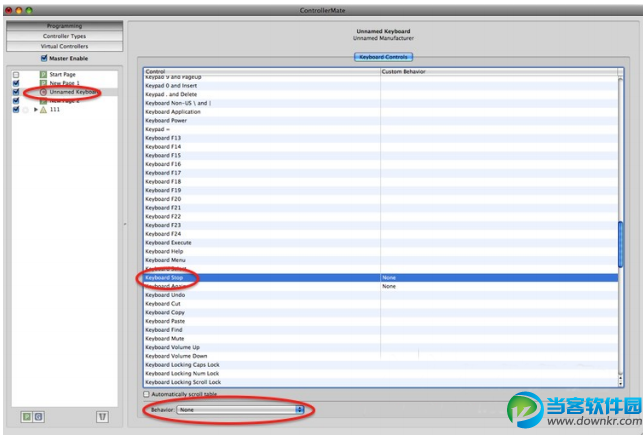
Task: Open the Behavior dropdown menu
Action: 240,410
